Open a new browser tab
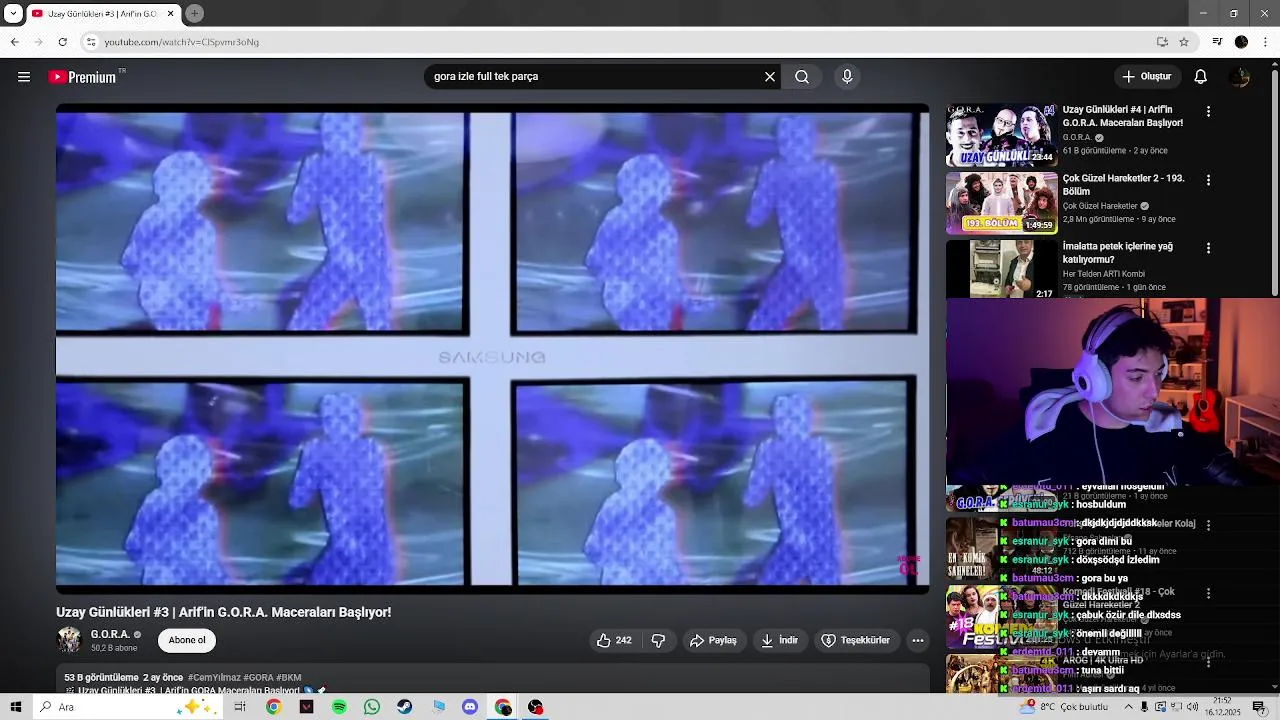This screenshot has width=1280, height=720. 194,13
